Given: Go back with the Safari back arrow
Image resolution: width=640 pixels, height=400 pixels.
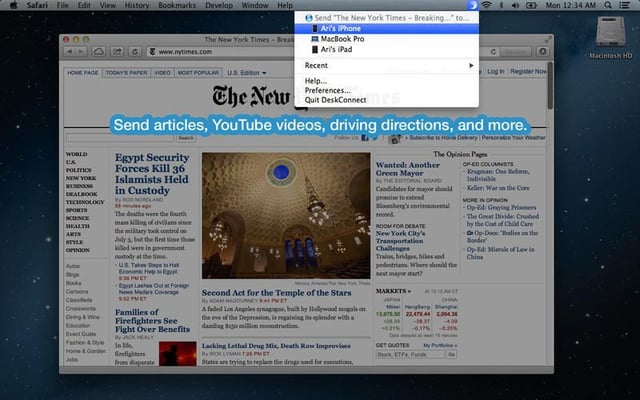Looking at the screenshot, I should (x=70, y=51).
